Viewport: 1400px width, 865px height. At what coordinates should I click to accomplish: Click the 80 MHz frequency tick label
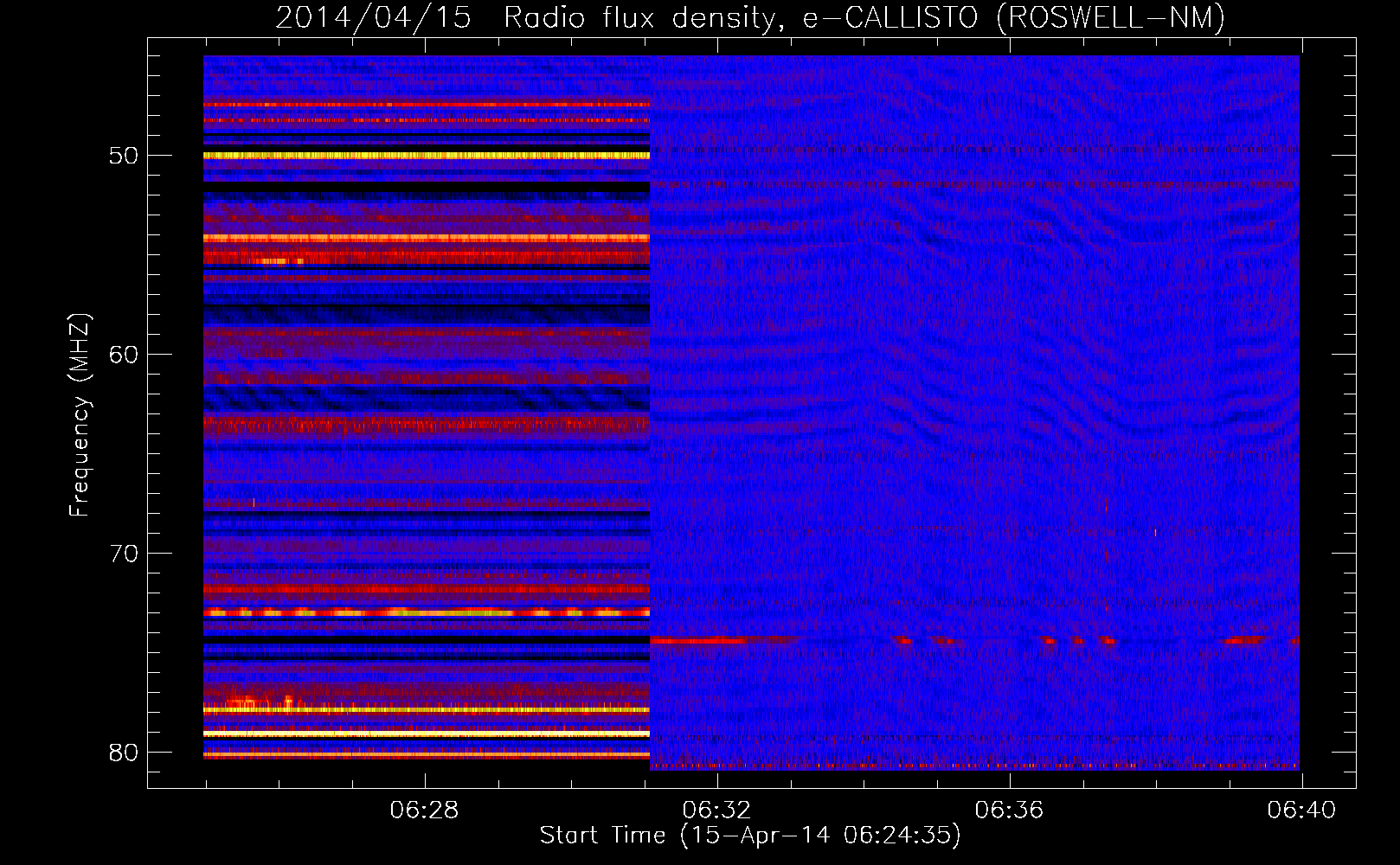[x=124, y=753]
